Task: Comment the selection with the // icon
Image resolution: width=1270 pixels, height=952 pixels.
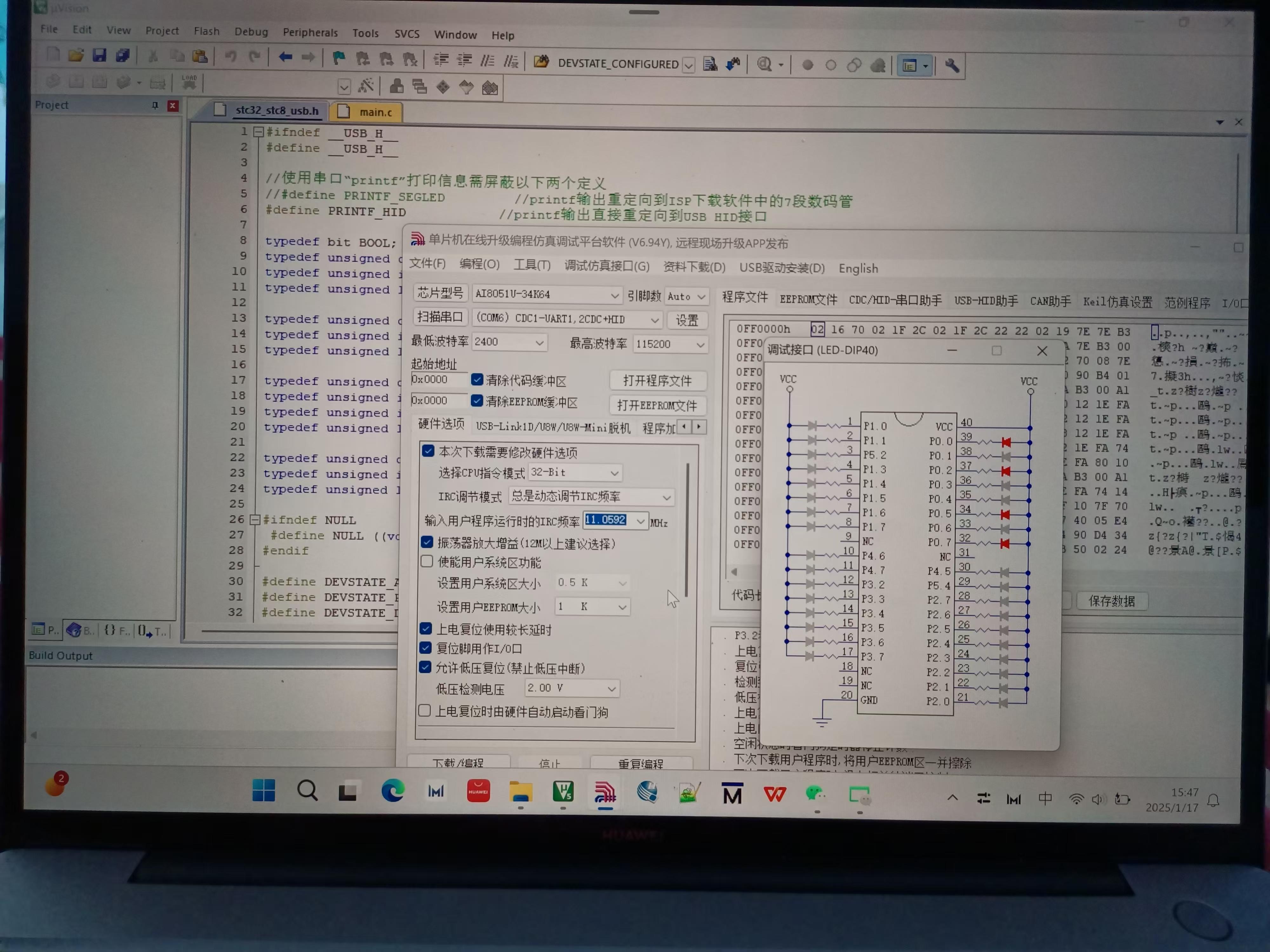Action: 487,60
